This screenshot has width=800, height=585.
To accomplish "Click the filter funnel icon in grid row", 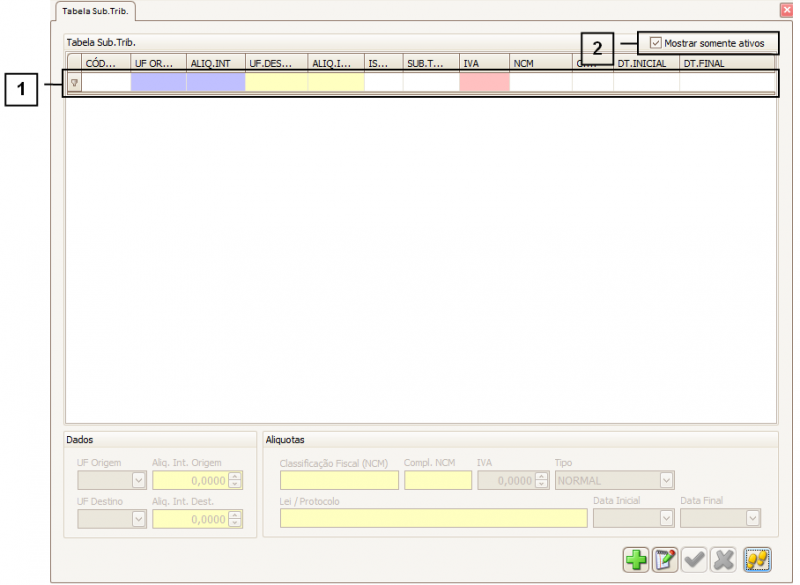I will [x=74, y=83].
